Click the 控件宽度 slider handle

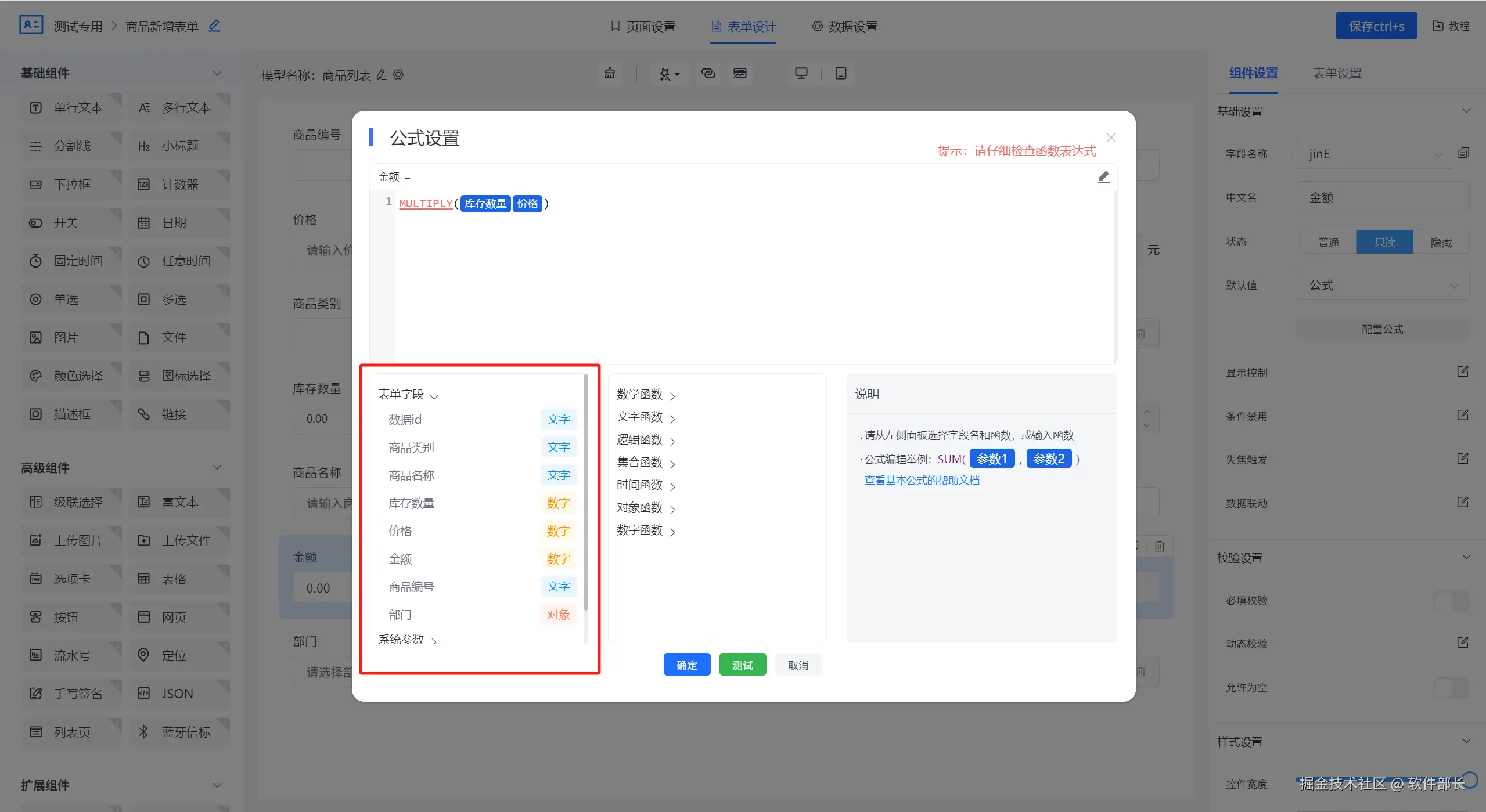point(1470,779)
